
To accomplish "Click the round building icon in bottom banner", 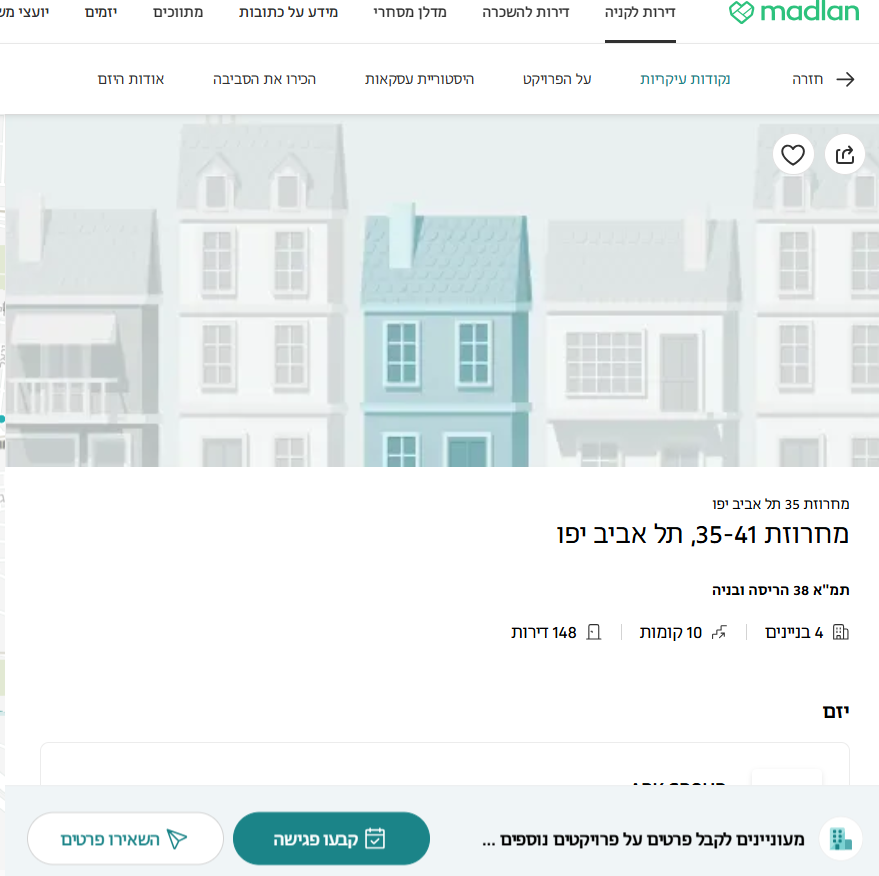I will [840, 838].
